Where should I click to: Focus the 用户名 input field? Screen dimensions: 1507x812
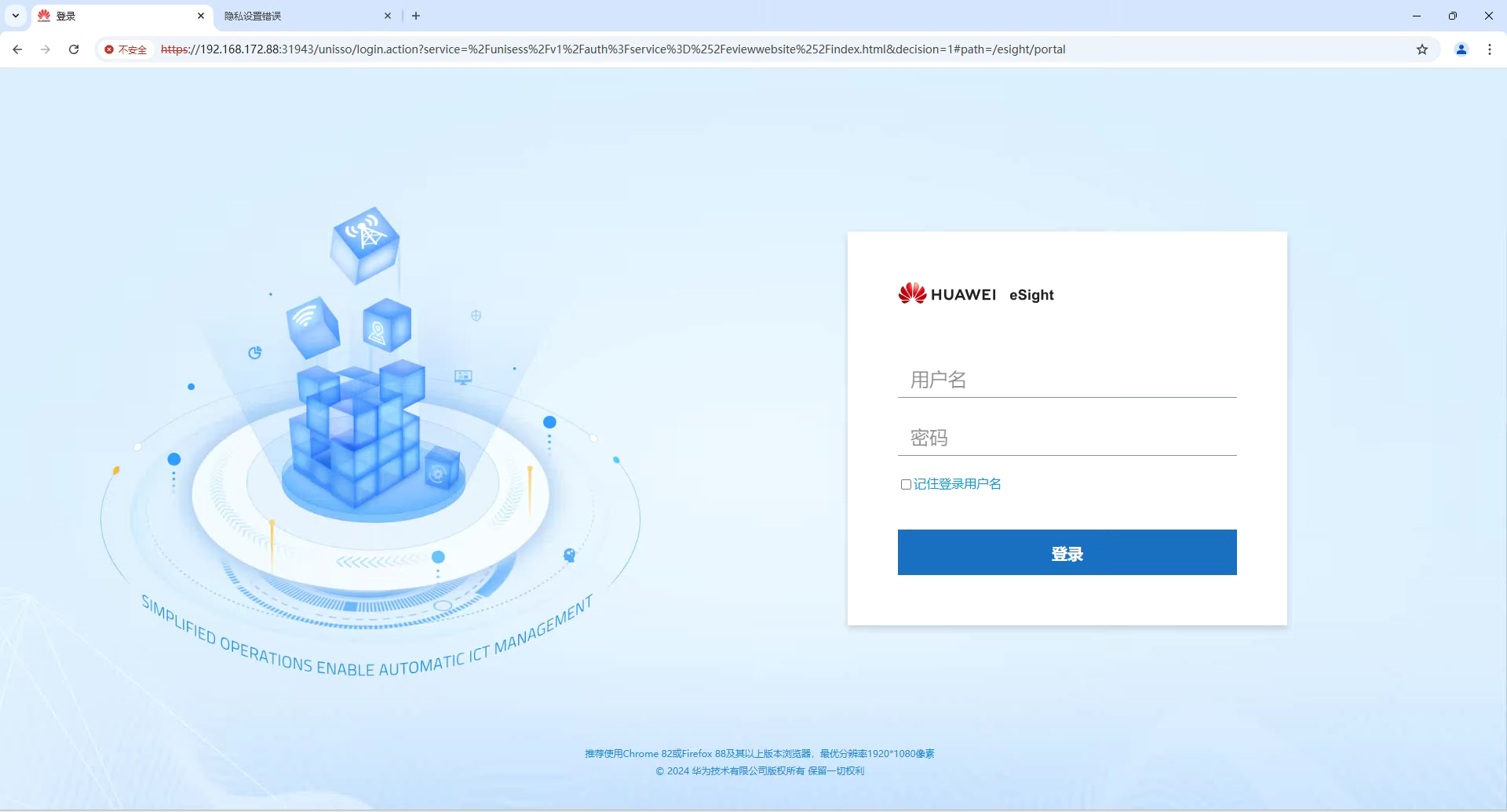[1067, 380]
